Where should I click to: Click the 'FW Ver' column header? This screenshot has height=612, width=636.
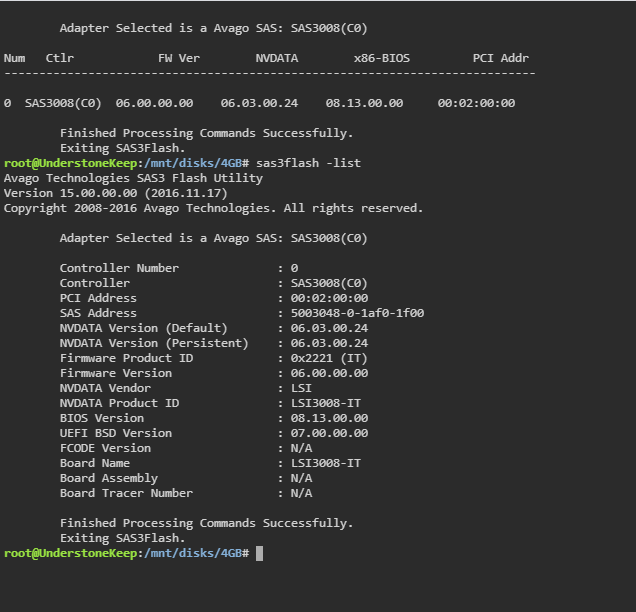pos(179,58)
